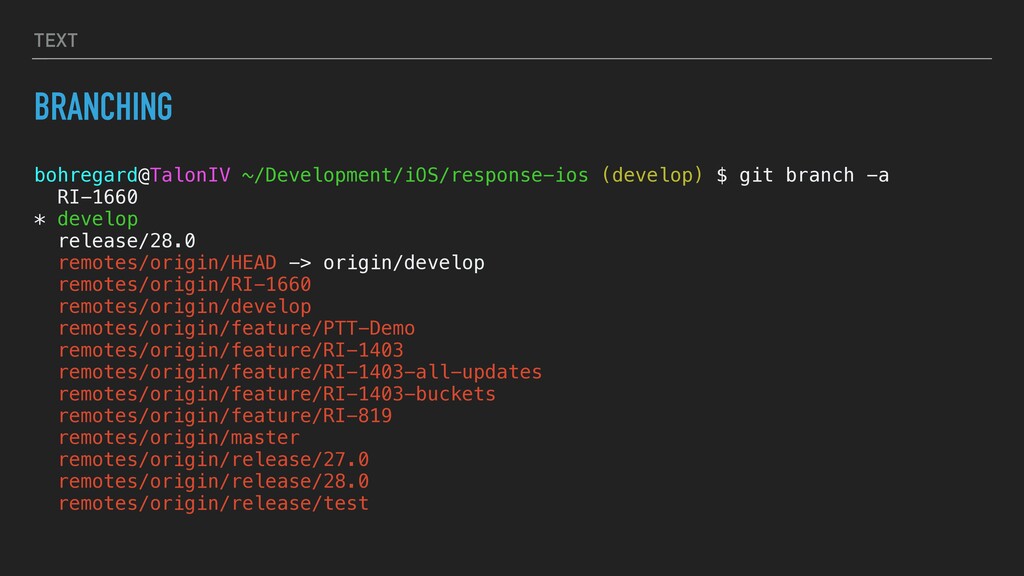Viewport: 1024px width, 576px height.
Task: Click the git branch -a command
Action: pyautogui.click(x=813, y=176)
